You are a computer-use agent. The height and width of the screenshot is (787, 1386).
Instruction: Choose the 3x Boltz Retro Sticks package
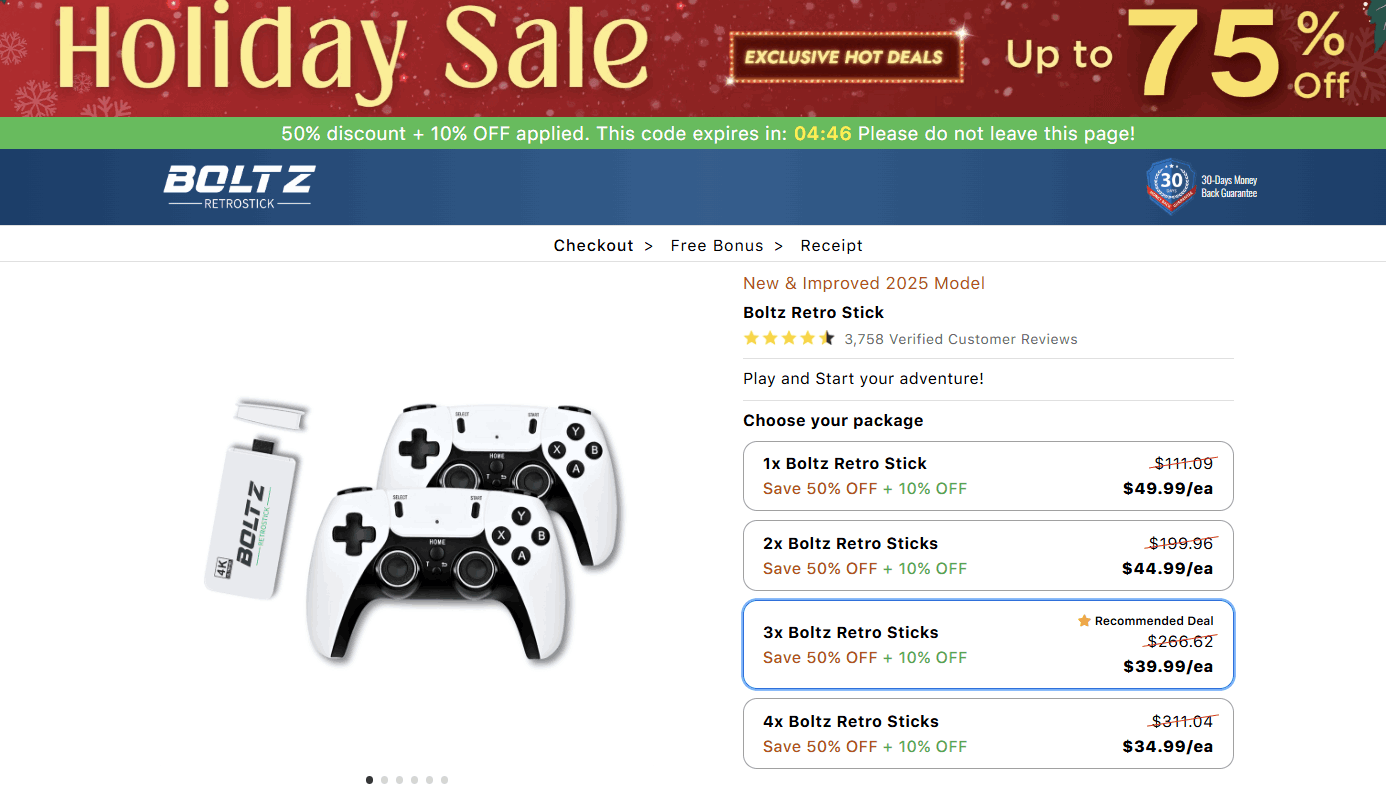(x=988, y=645)
